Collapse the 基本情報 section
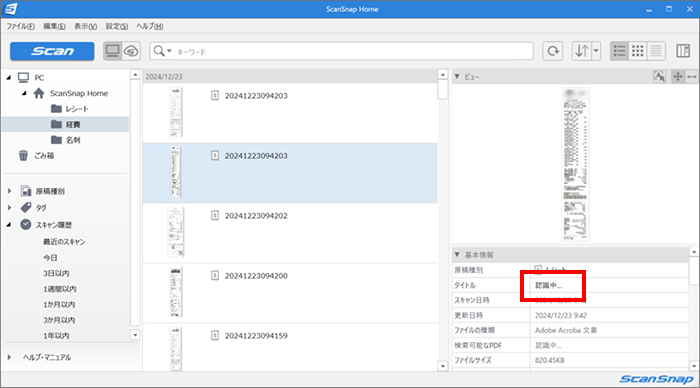Screen dimensions: 700x388 point(457,254)
